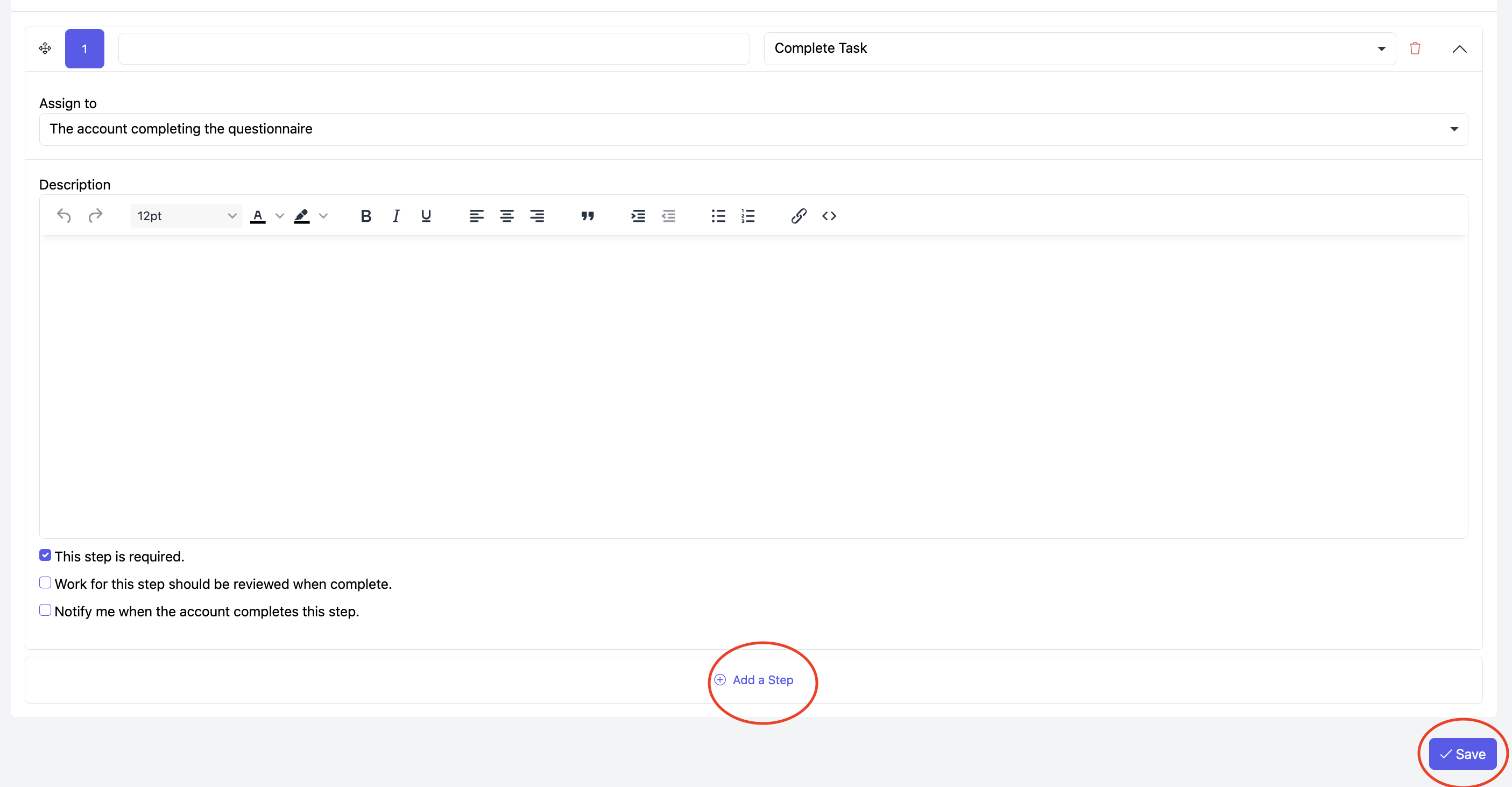Open the Assign to dropdown

pyautogui.click(x=753, y=129)
